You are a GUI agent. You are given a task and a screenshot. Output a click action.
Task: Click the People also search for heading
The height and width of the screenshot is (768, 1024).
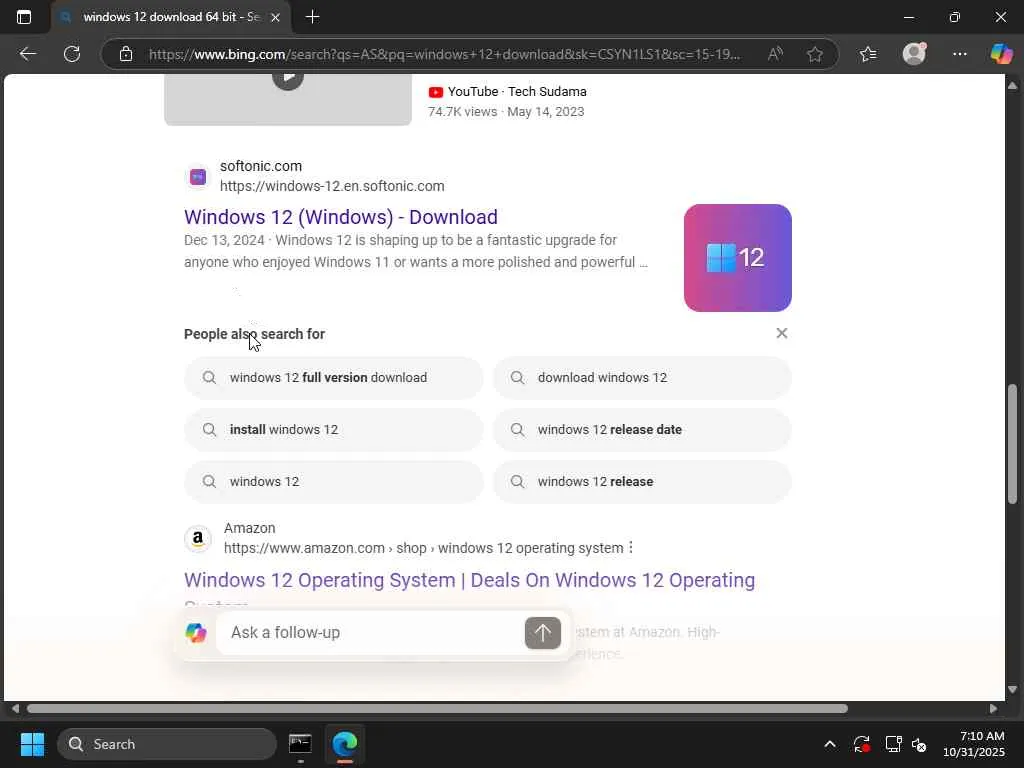pos(255,334)
